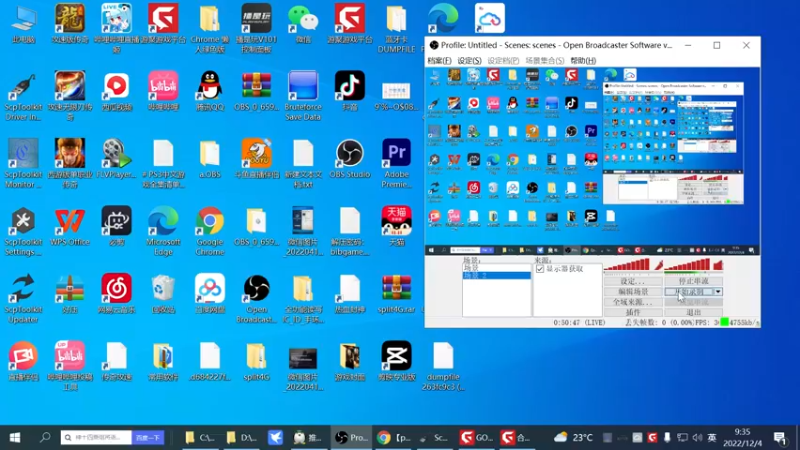Screen dimensions: 800x450
Task: Open the 此电脑 This PC icon
Action: point(23,23)
